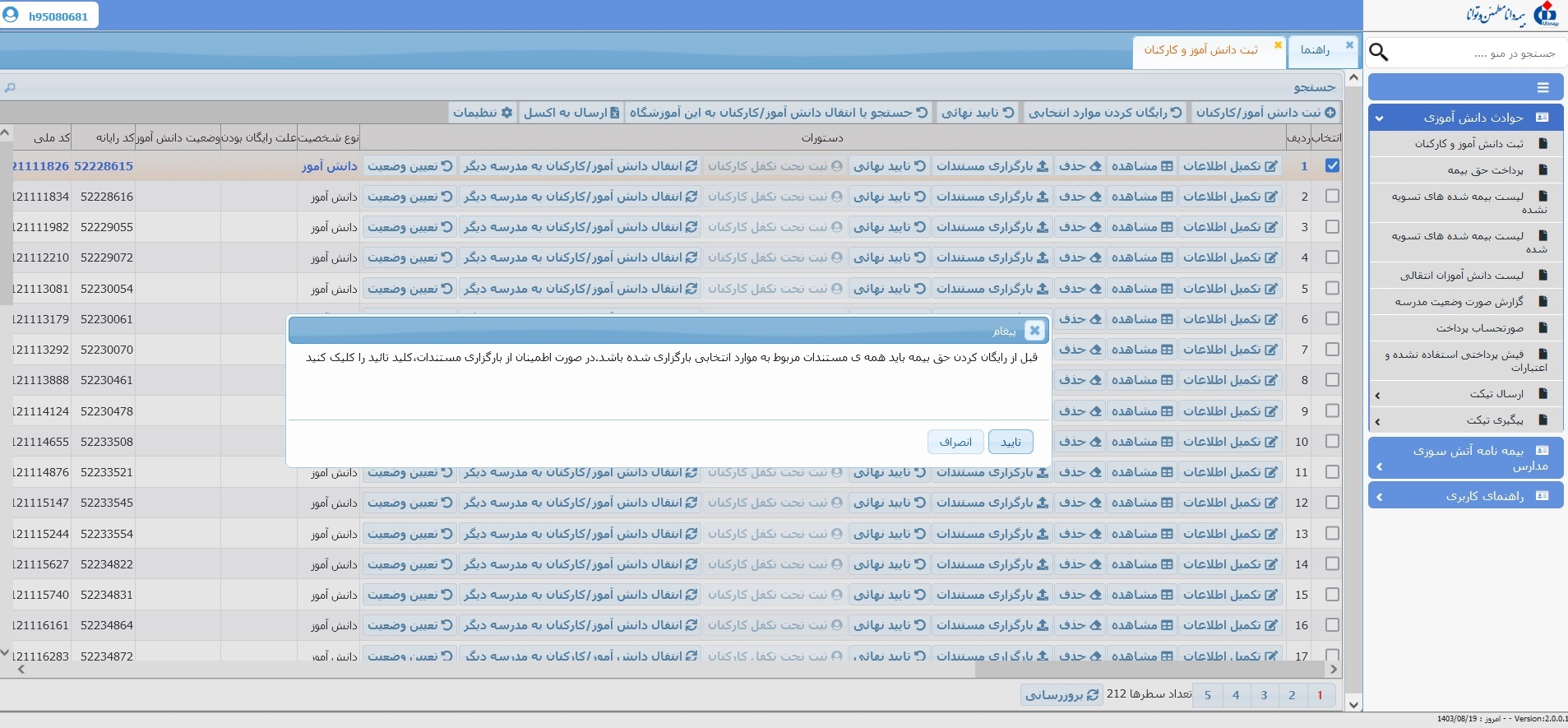
Task: Export the list with ارسال به اکسل
Action: click(x=571, y=113)
